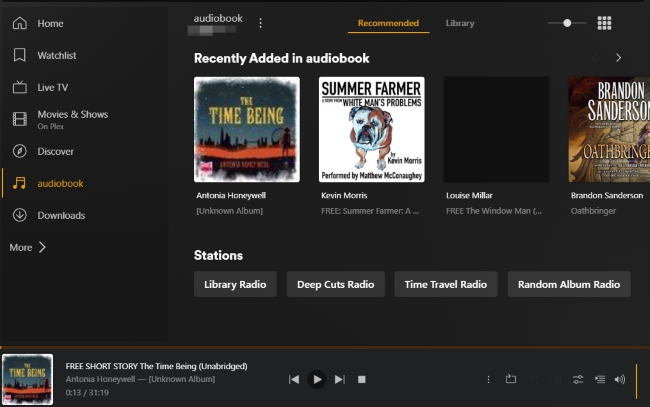Screen dimensions: 650x407
Task: Click the Play button in player
Action: [x=317, y=379]
